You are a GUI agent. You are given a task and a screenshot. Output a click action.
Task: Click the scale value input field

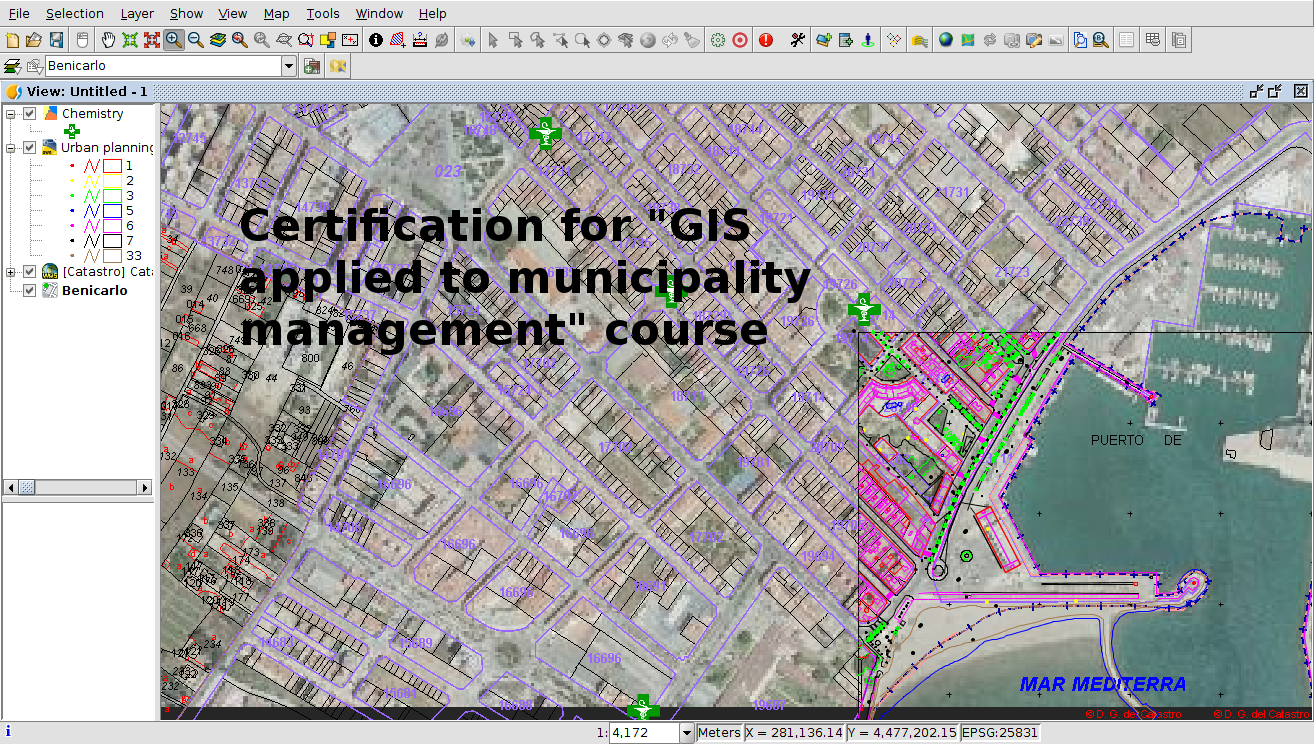643,733
